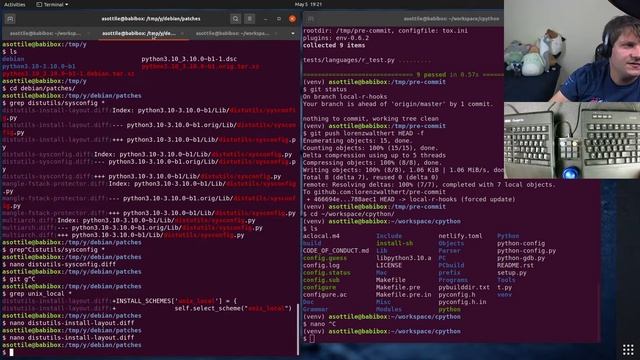Click 'python-config.py' file name
This screenshot has height=360, width=640.
point(526,251)
